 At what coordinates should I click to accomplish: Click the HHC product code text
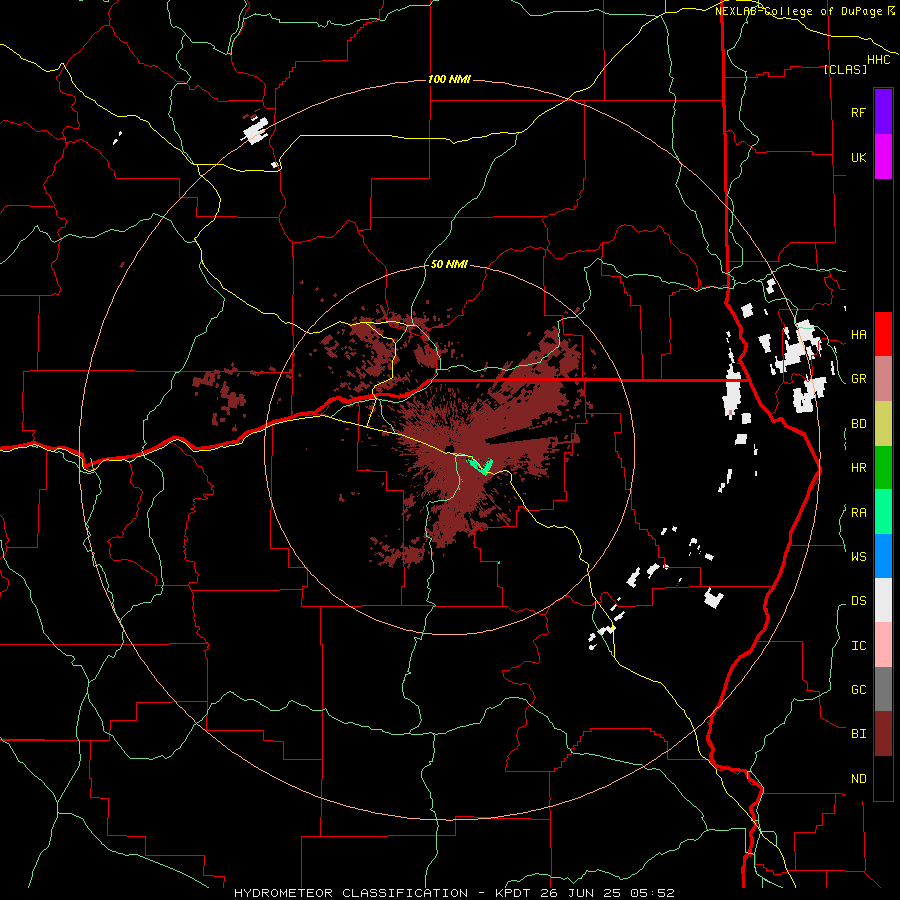(878, 60)
